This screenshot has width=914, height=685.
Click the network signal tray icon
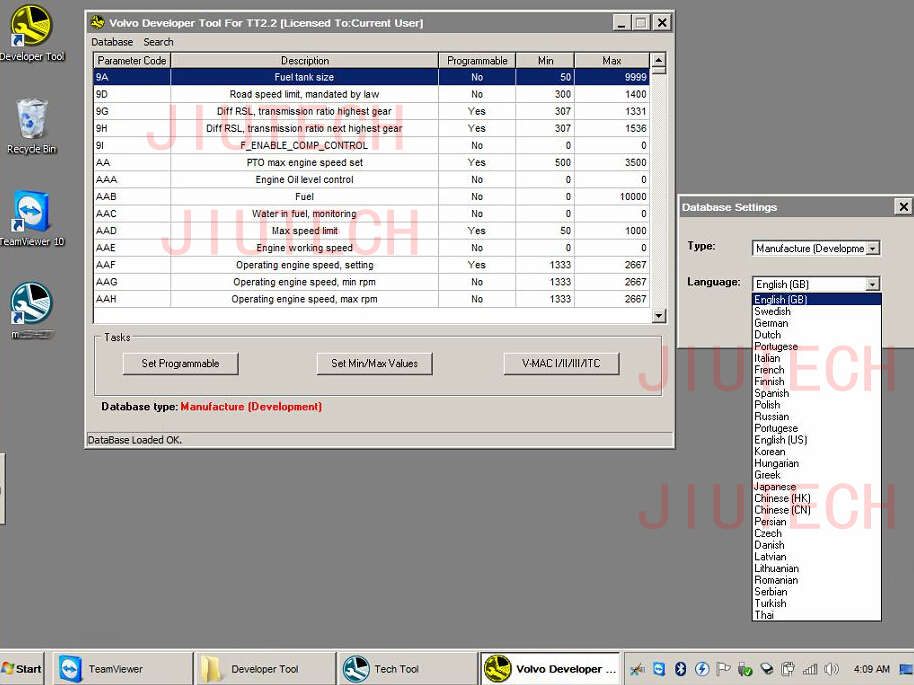pos(810,669)
